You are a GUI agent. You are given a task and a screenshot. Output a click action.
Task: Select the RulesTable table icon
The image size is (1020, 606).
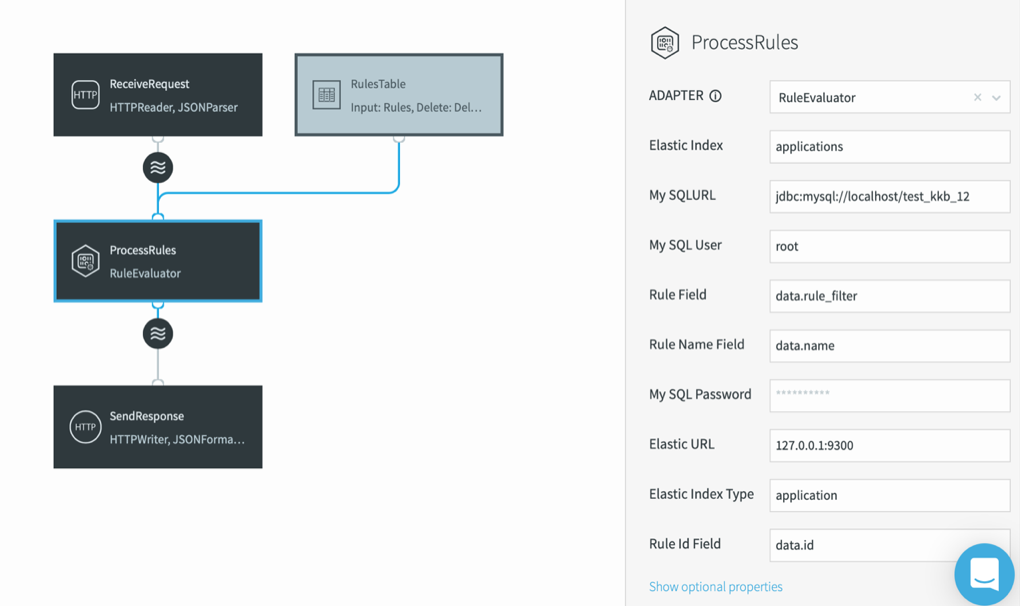point(327,95)
